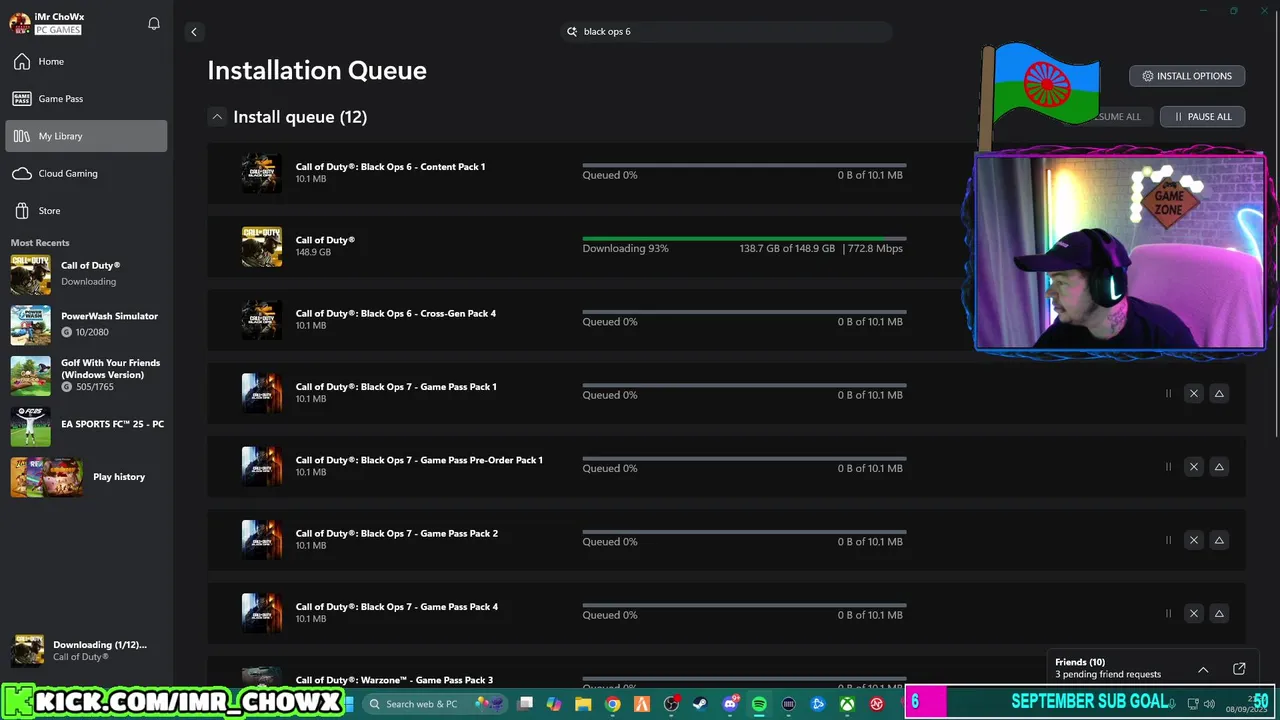Open Home in the sidebar
This screenshot has height=720, width=1280.
click(86, 62)
